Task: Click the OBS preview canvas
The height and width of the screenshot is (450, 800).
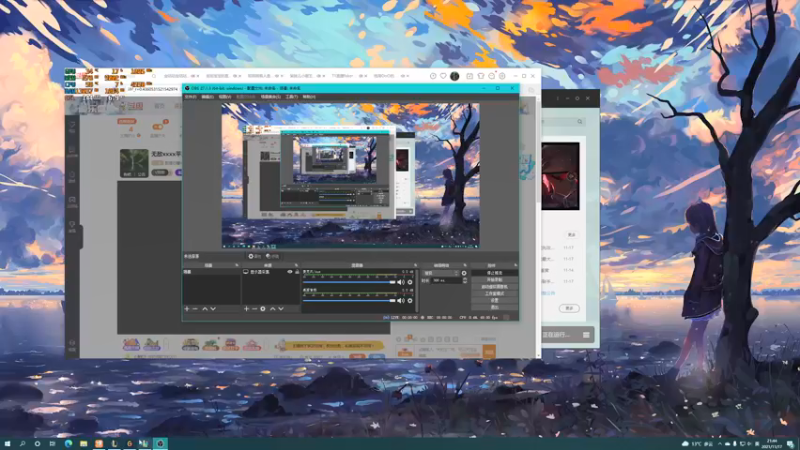Action: [x=351, y=176]
